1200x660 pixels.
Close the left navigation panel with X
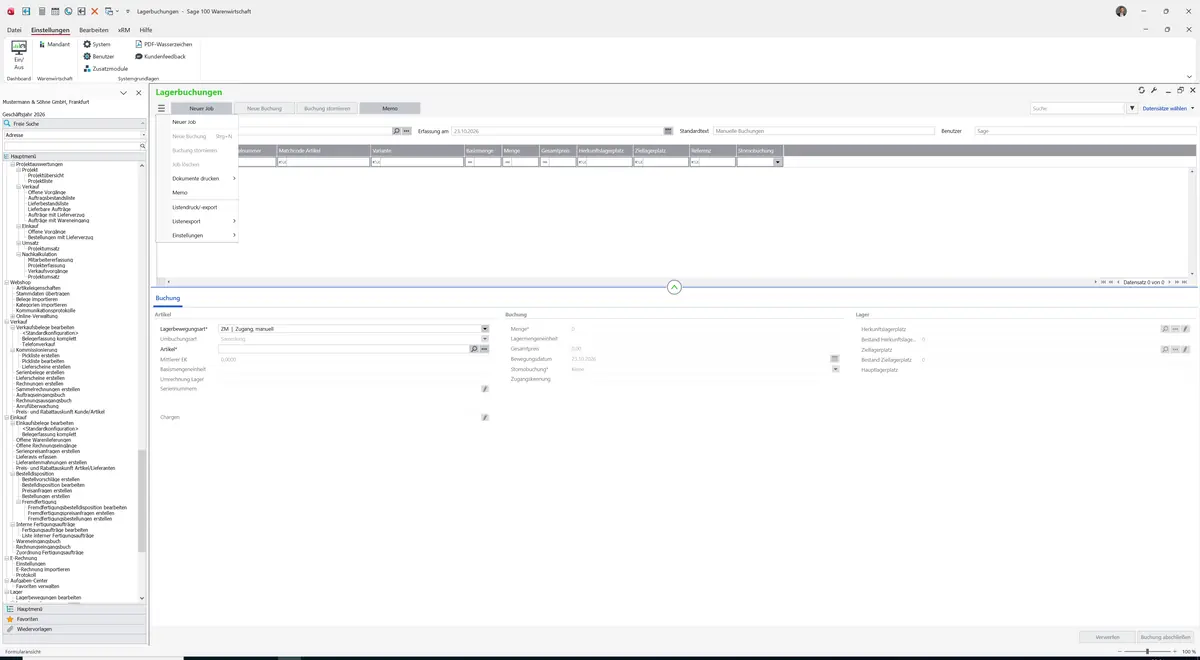click(x=138, y=93)
